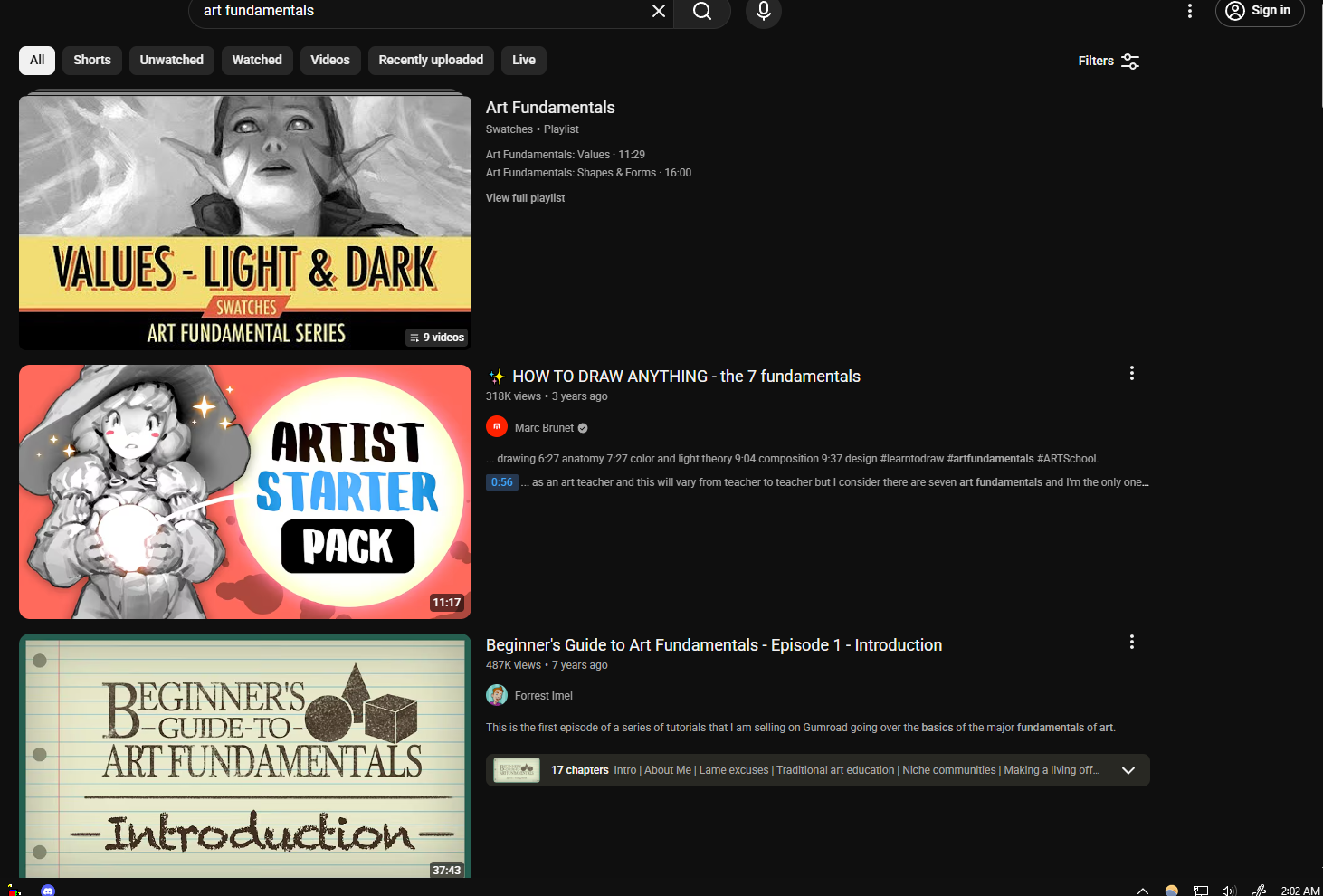Toggle the Recently uploaded filter chip
The width and height of the screenshot is (1323, 896).
tap(431, 60)
